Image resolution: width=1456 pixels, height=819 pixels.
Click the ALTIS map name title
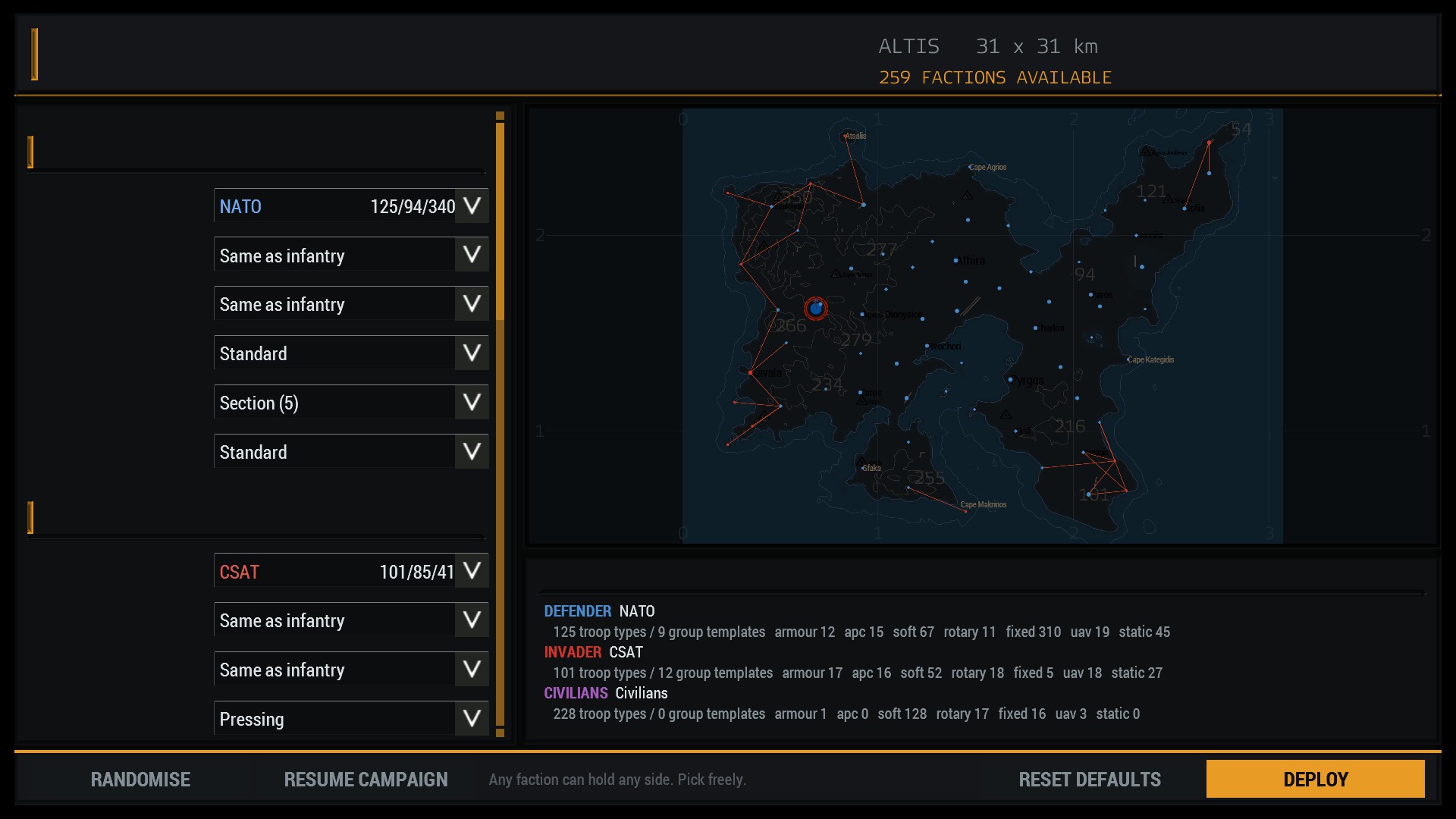[908, 46]
